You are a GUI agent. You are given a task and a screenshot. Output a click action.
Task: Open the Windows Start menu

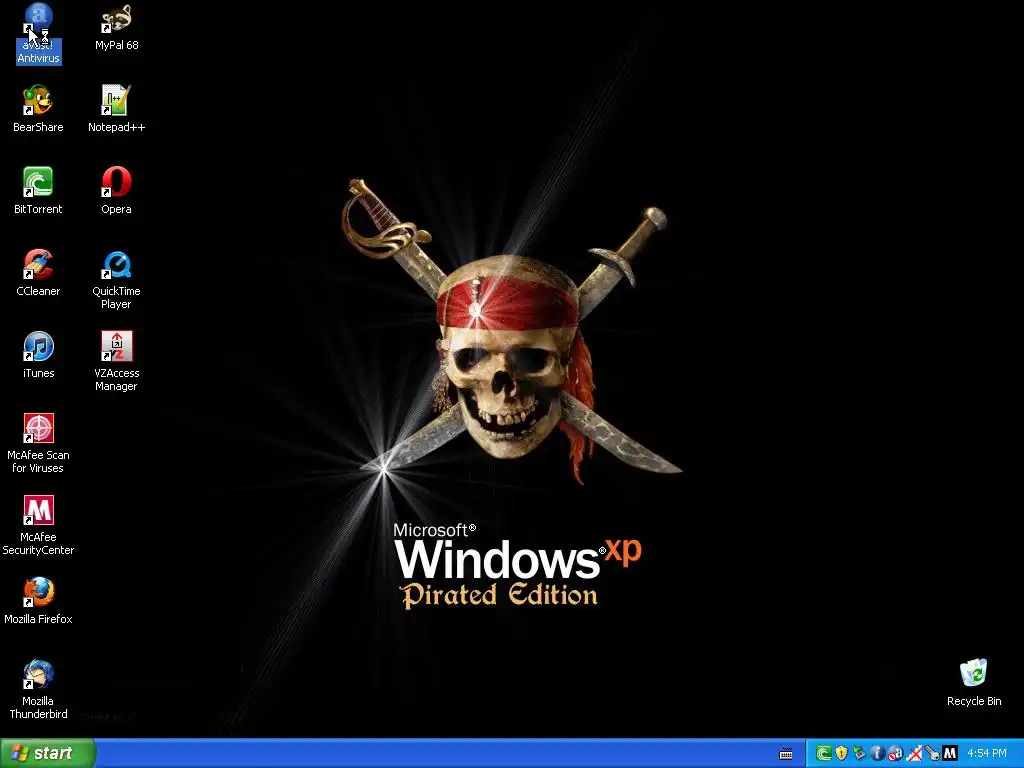point(48,753)
